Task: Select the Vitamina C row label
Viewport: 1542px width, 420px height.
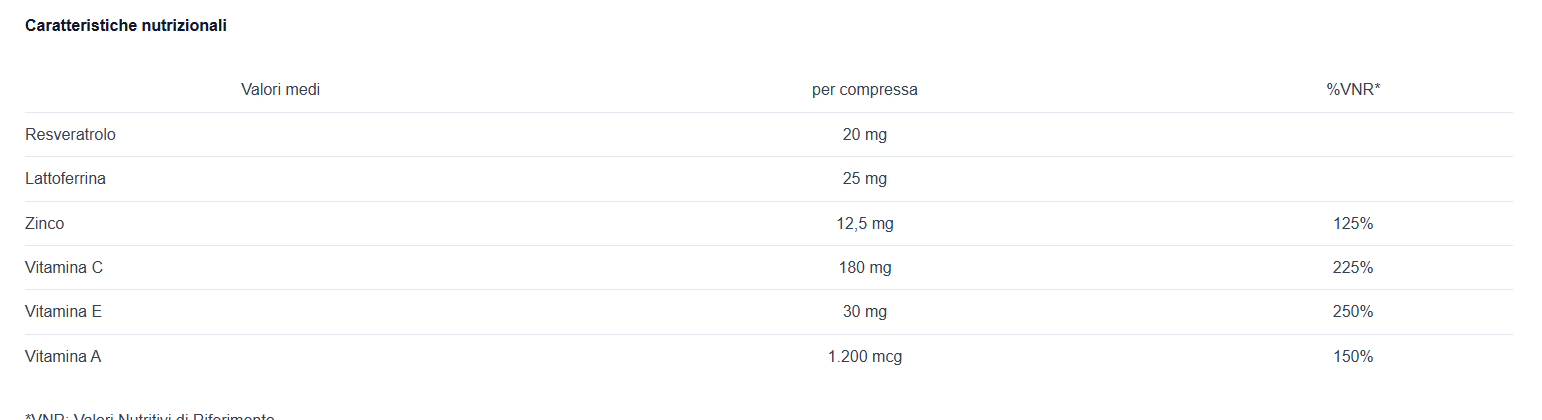Action: tap(64, 268)
